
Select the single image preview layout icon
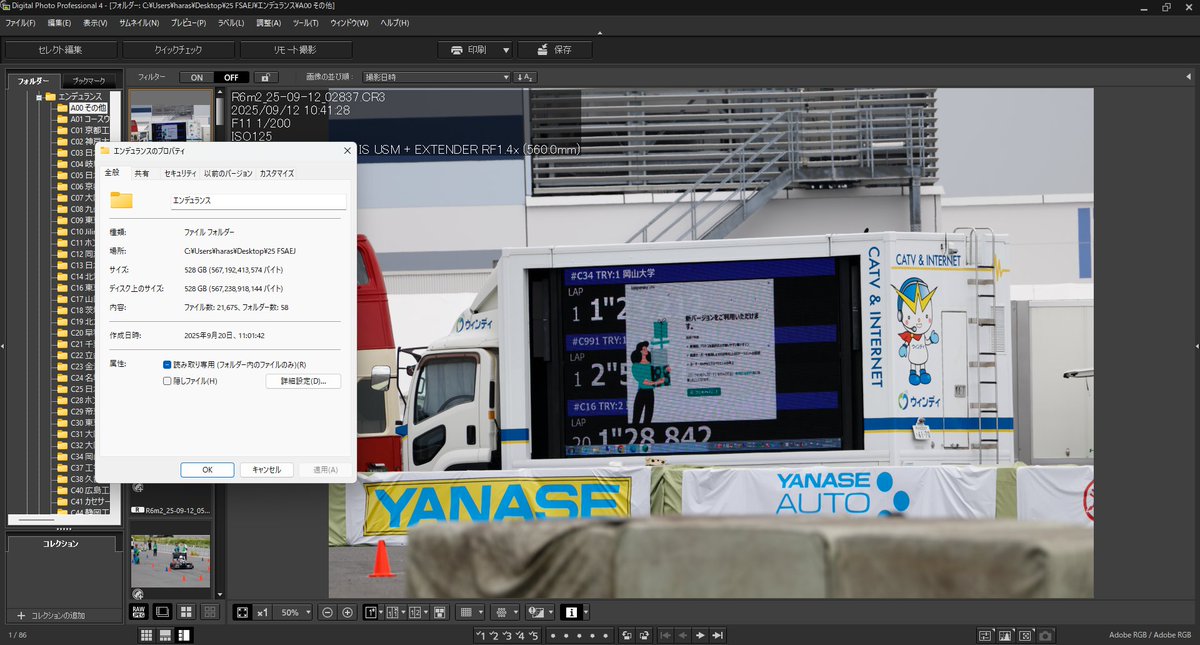(161, 612)
